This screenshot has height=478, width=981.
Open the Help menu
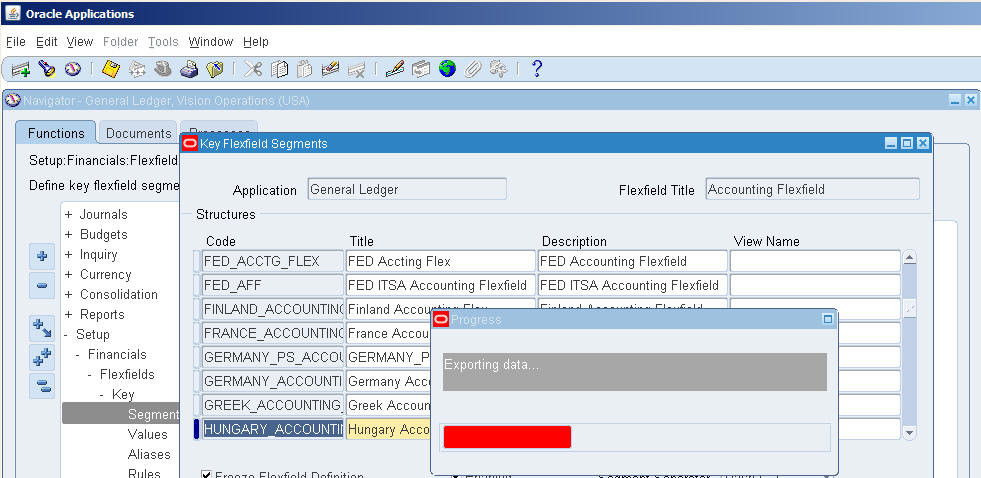tap(256, 42)
